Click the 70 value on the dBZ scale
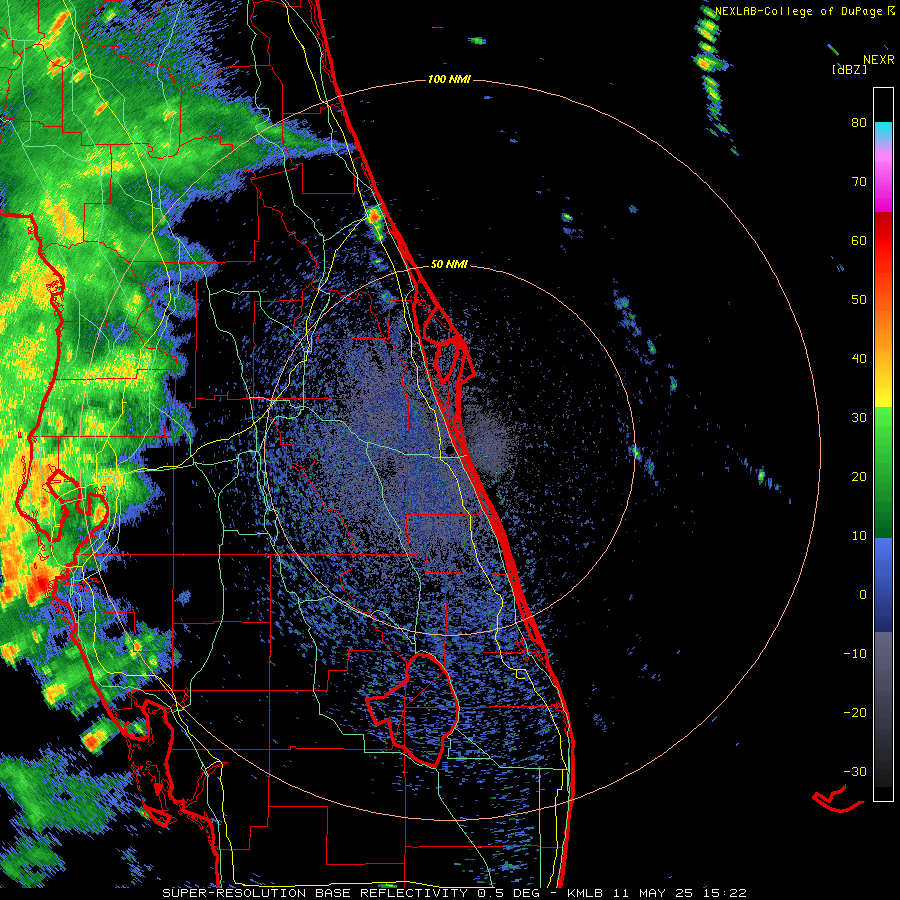The height and width of the screenshot is (900, 900). click(859, 181)
